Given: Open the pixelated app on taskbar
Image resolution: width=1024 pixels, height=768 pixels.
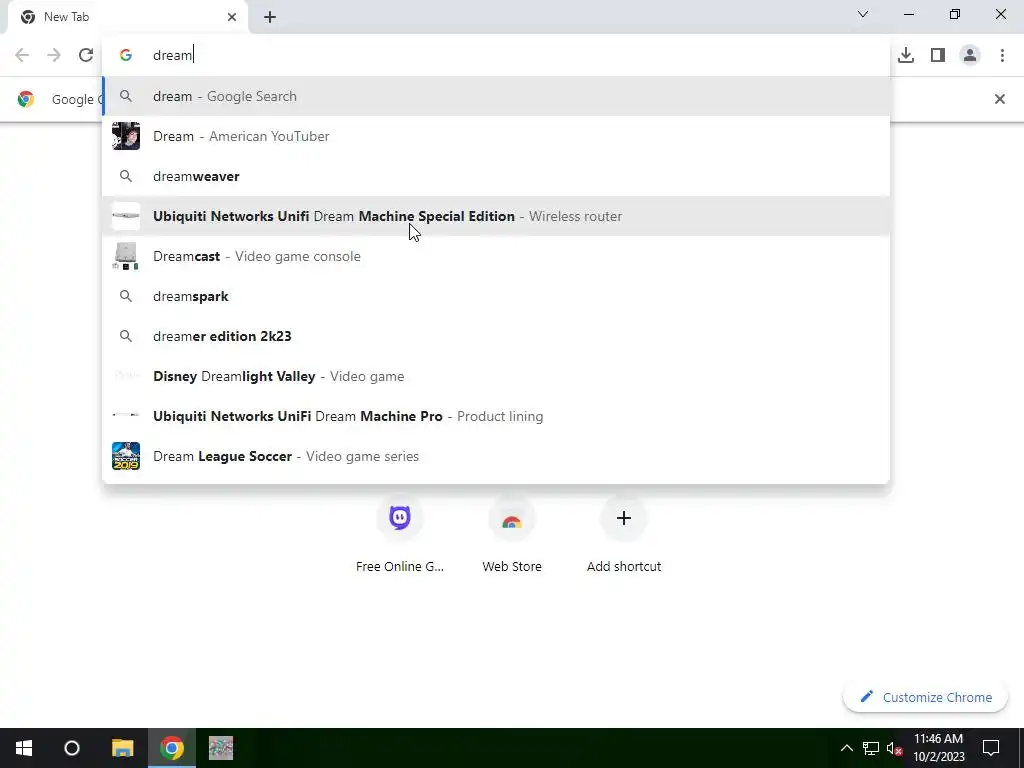Looking at the screenshot, I should click(221, 748).
